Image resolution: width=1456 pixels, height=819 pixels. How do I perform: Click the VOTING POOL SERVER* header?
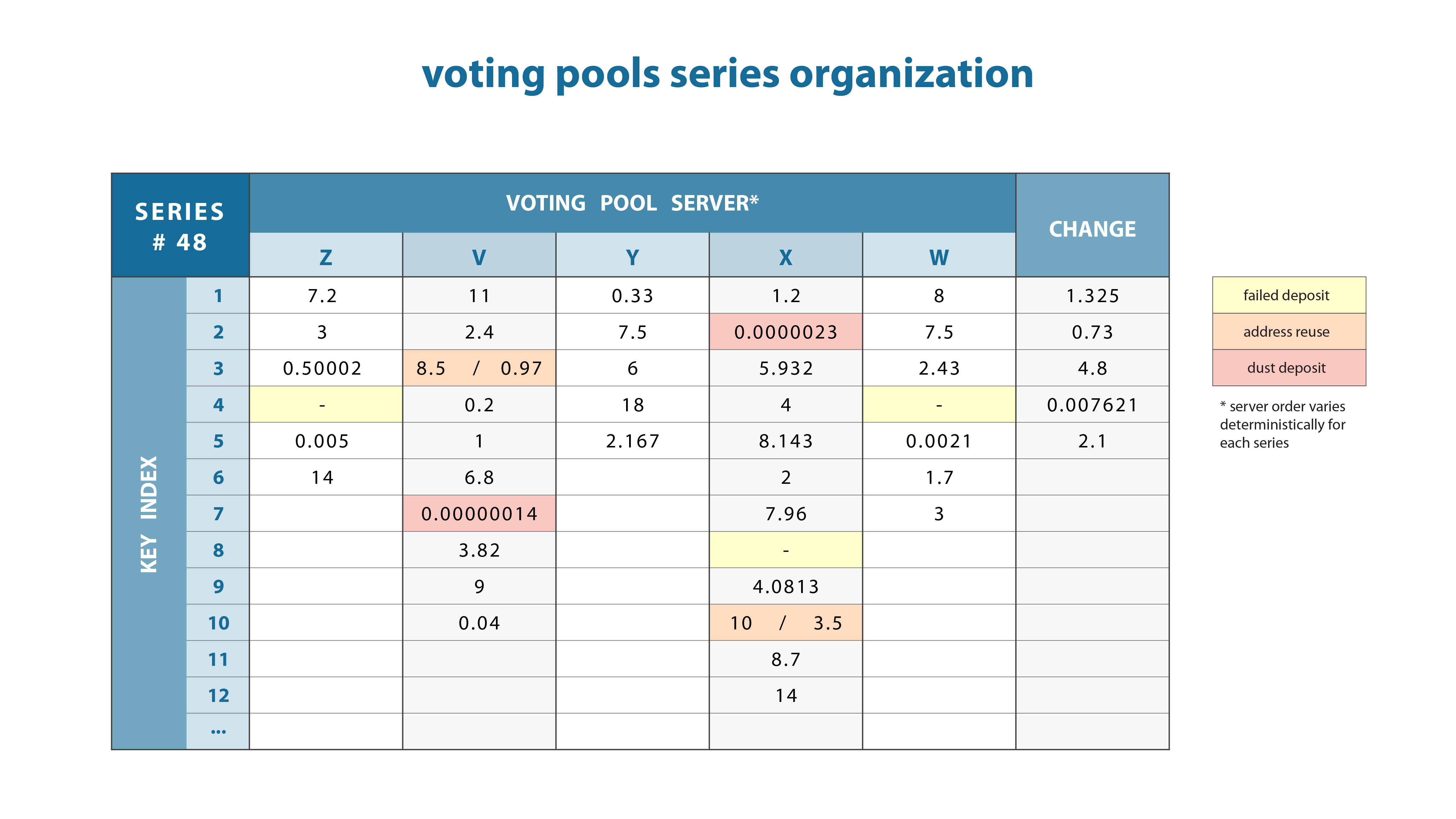coord(632,203)
